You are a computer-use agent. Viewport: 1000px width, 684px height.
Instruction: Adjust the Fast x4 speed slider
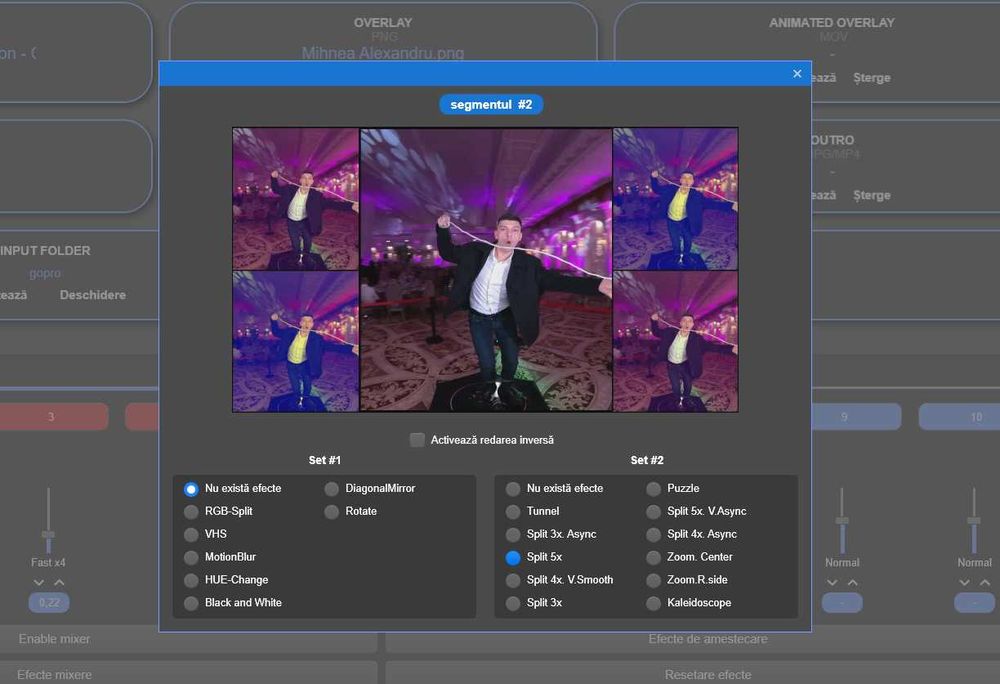(x=48, y=534)
